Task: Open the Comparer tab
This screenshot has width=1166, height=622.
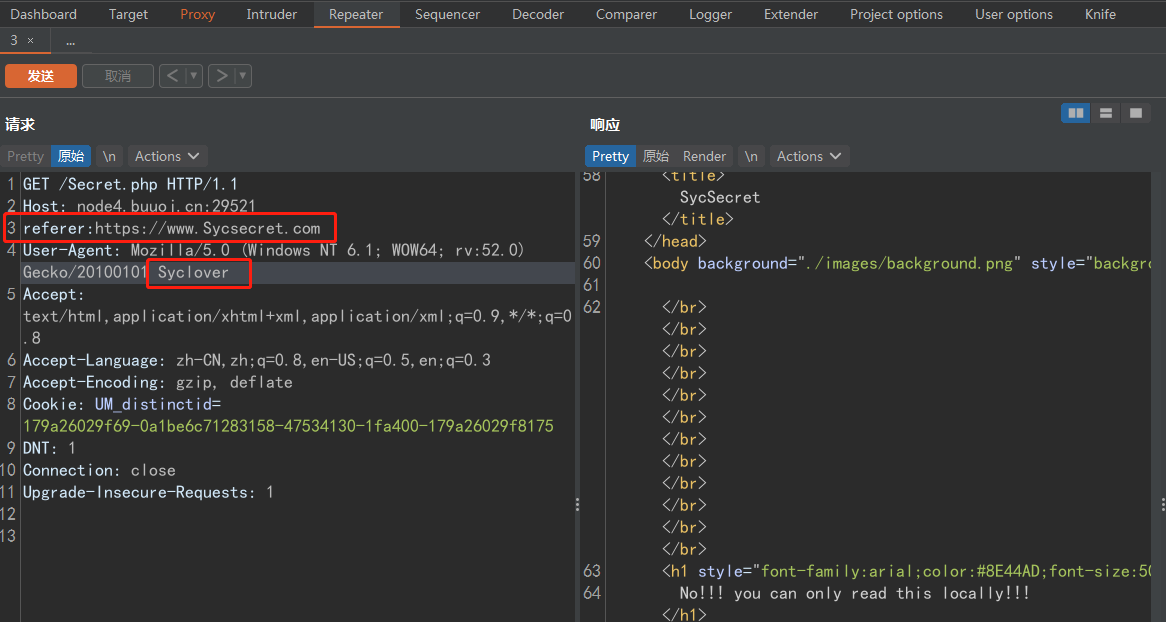Action: [626, 14]
